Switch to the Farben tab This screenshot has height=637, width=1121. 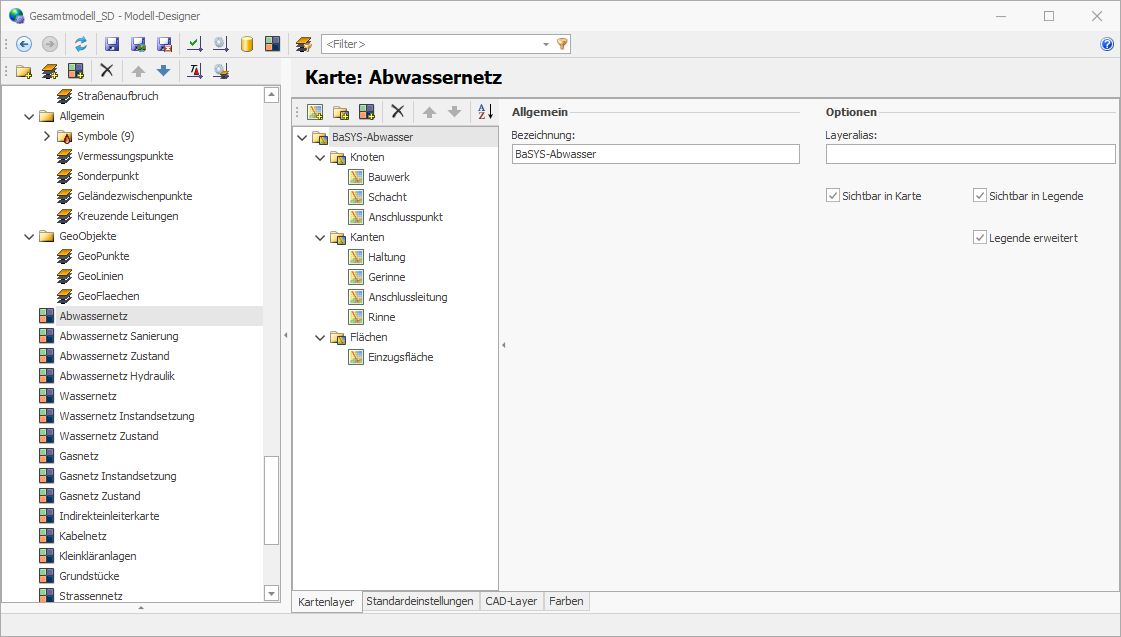(x=566, y=601)
